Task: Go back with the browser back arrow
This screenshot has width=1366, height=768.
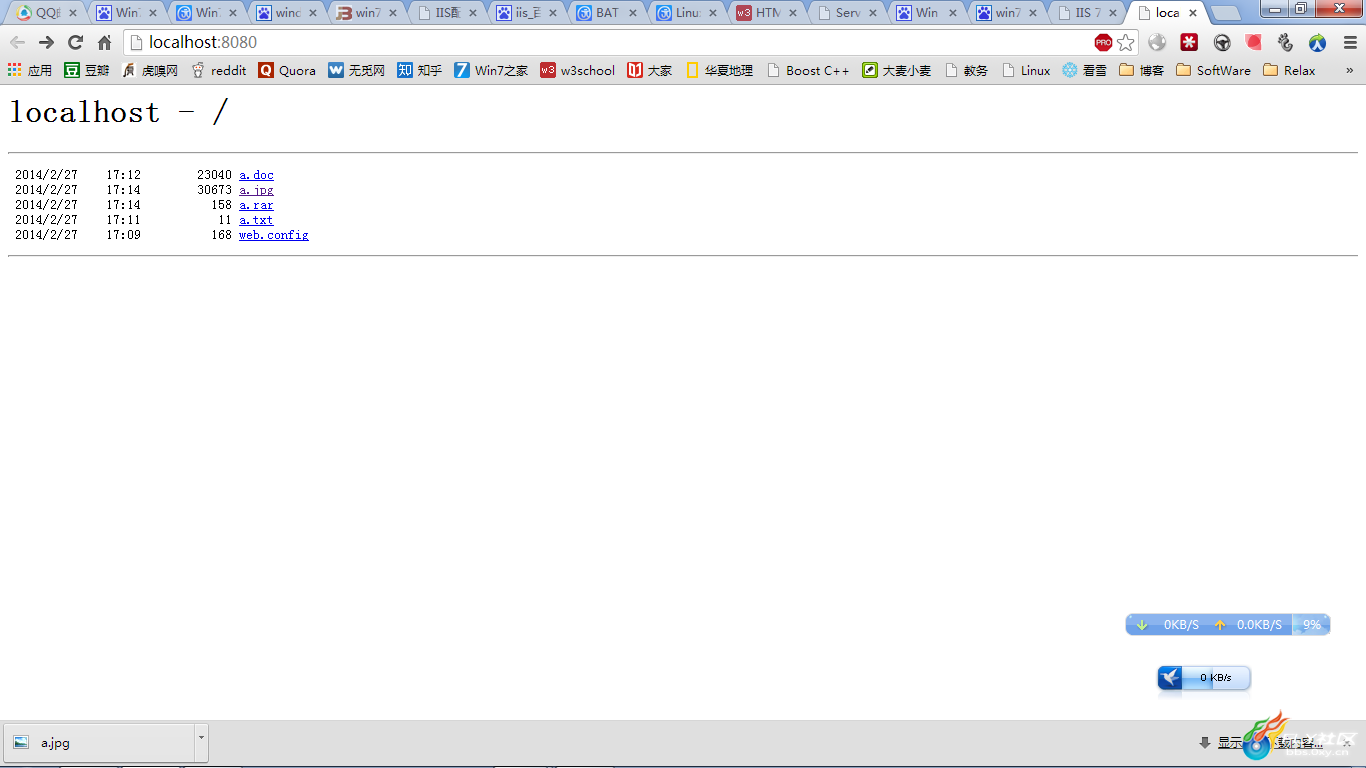Action: (x=17, y=42)
